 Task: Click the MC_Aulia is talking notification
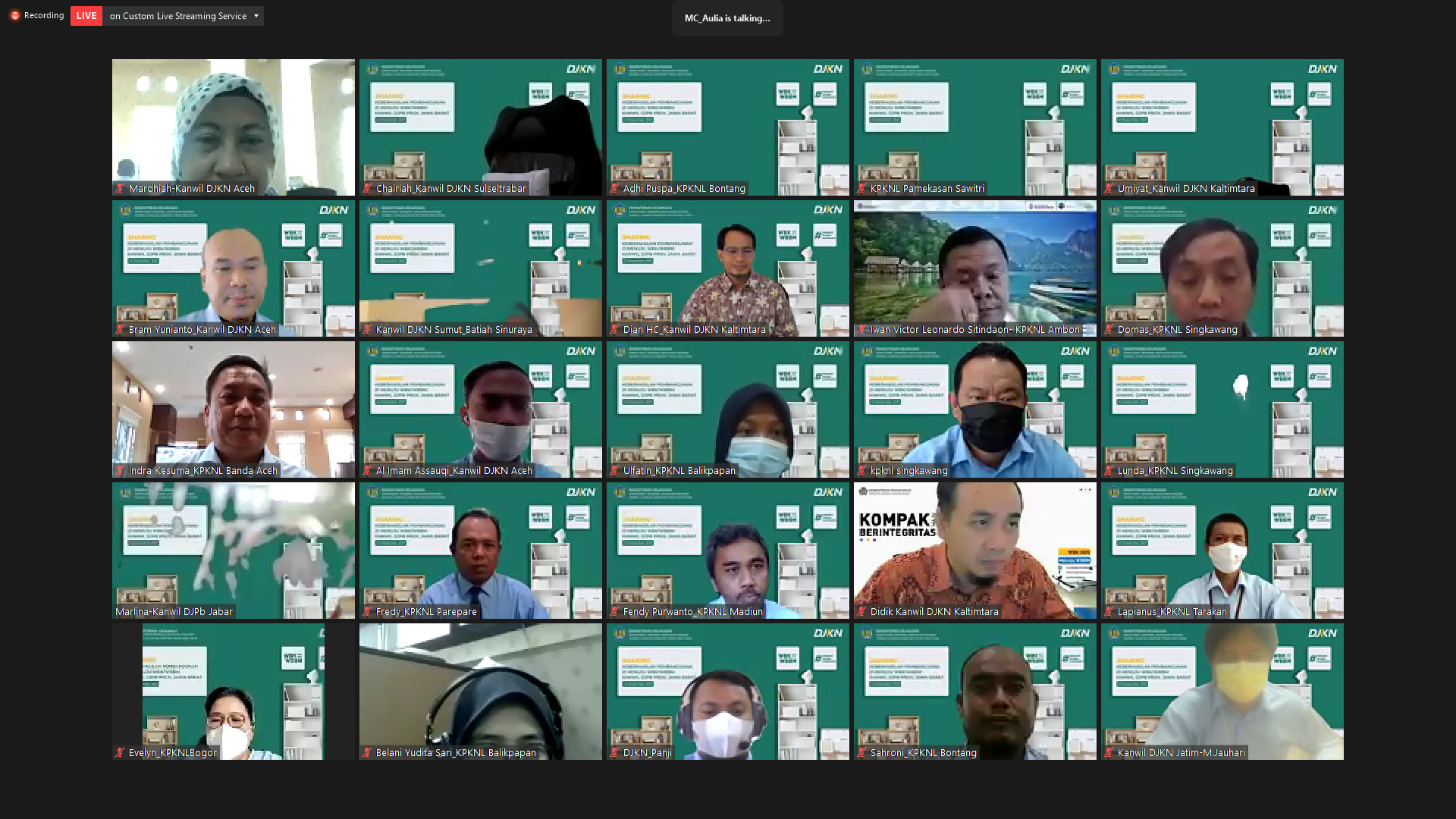[726, 18]
